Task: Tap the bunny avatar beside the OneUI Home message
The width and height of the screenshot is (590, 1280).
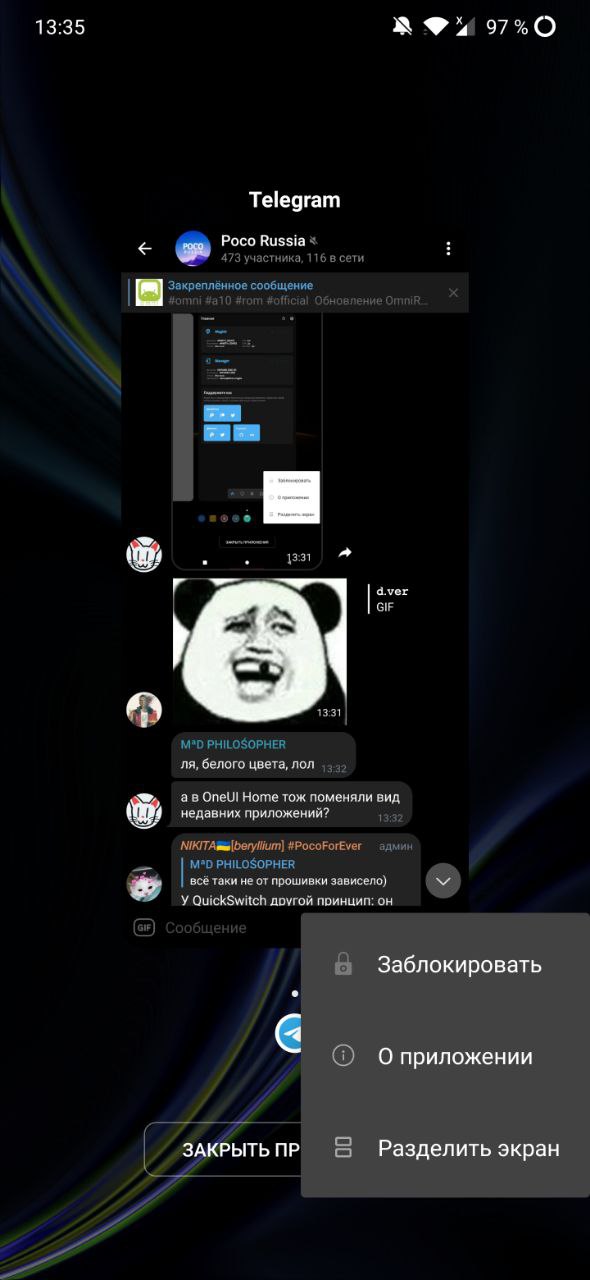Action: click(x=144, y=811)
